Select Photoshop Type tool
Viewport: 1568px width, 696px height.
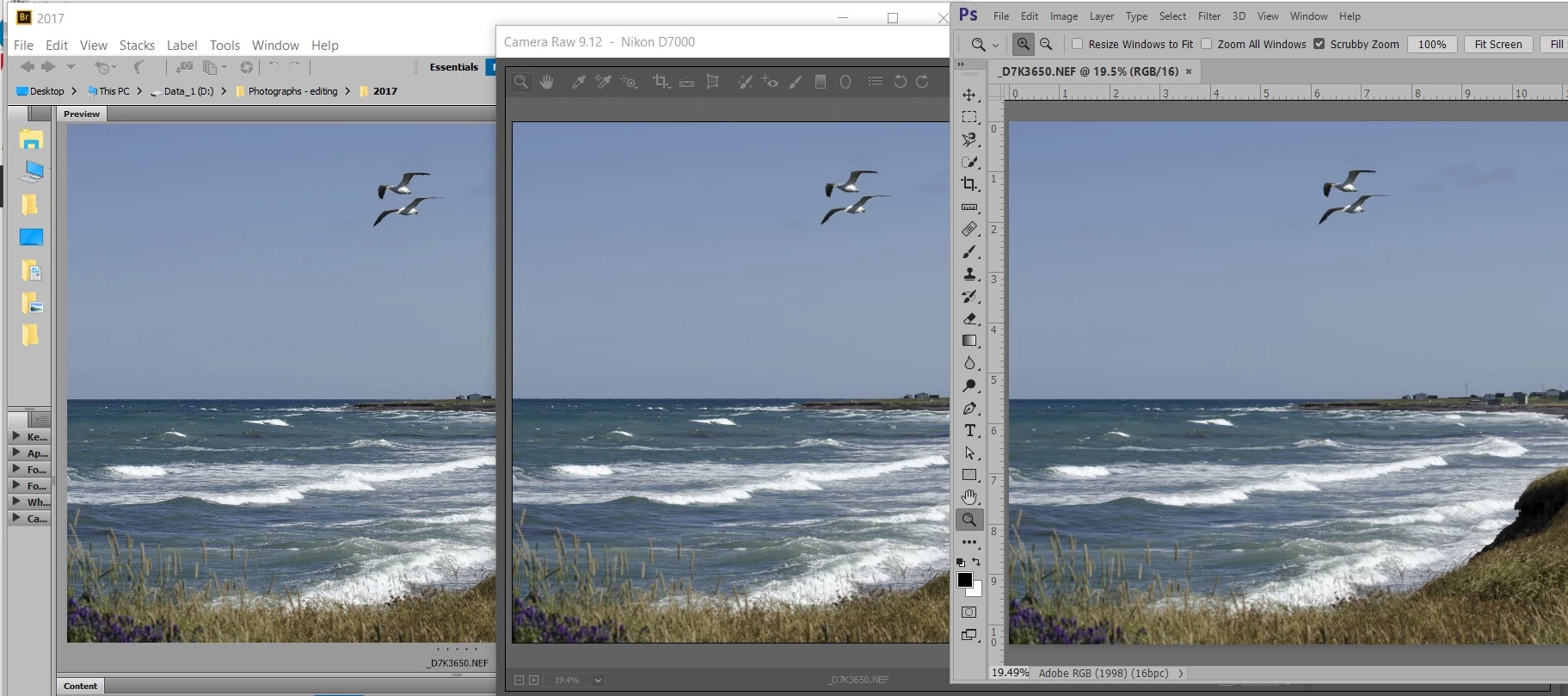click(969, 430)
